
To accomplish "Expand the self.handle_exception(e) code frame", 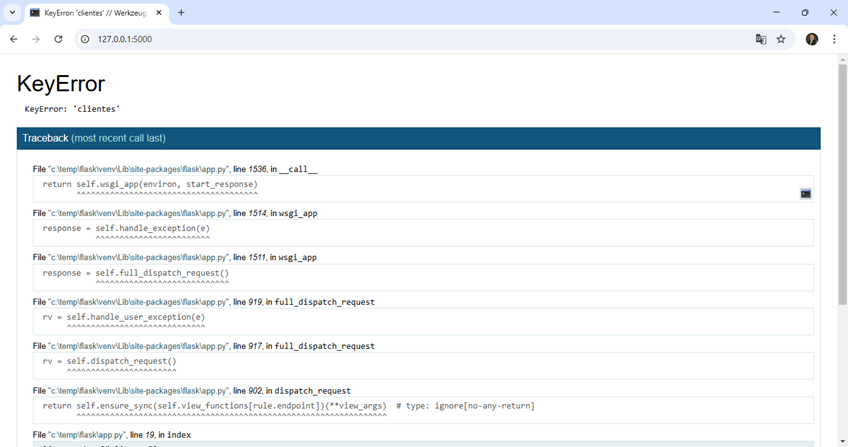I will (126, 228).
